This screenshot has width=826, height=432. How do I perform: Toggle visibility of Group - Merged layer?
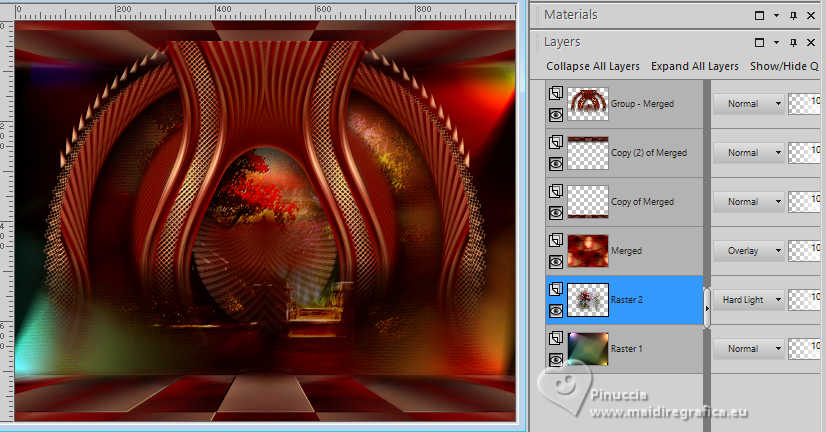(556, 115)
